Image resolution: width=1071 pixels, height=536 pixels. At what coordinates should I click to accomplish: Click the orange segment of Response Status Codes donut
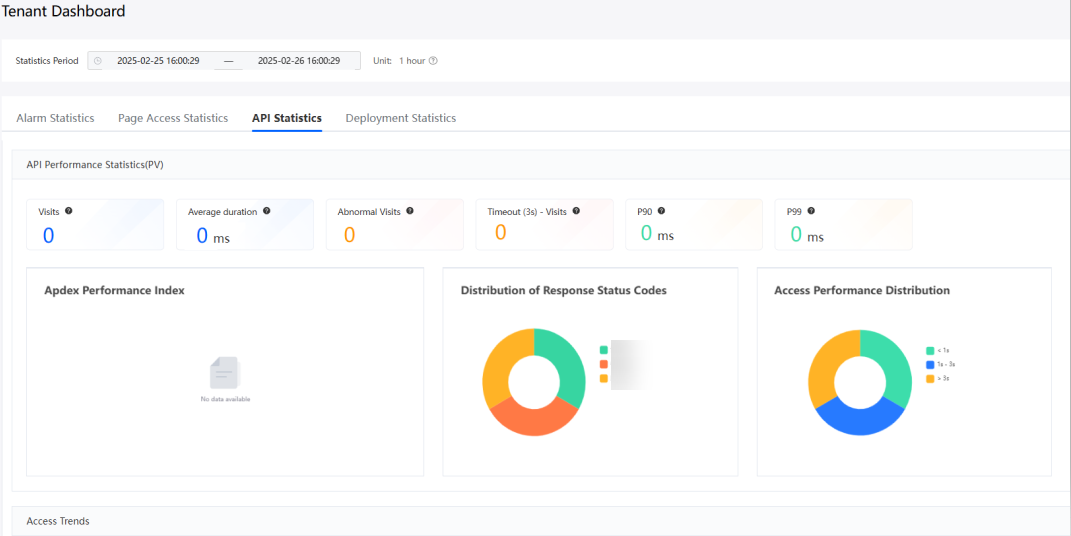click(534, 422)
